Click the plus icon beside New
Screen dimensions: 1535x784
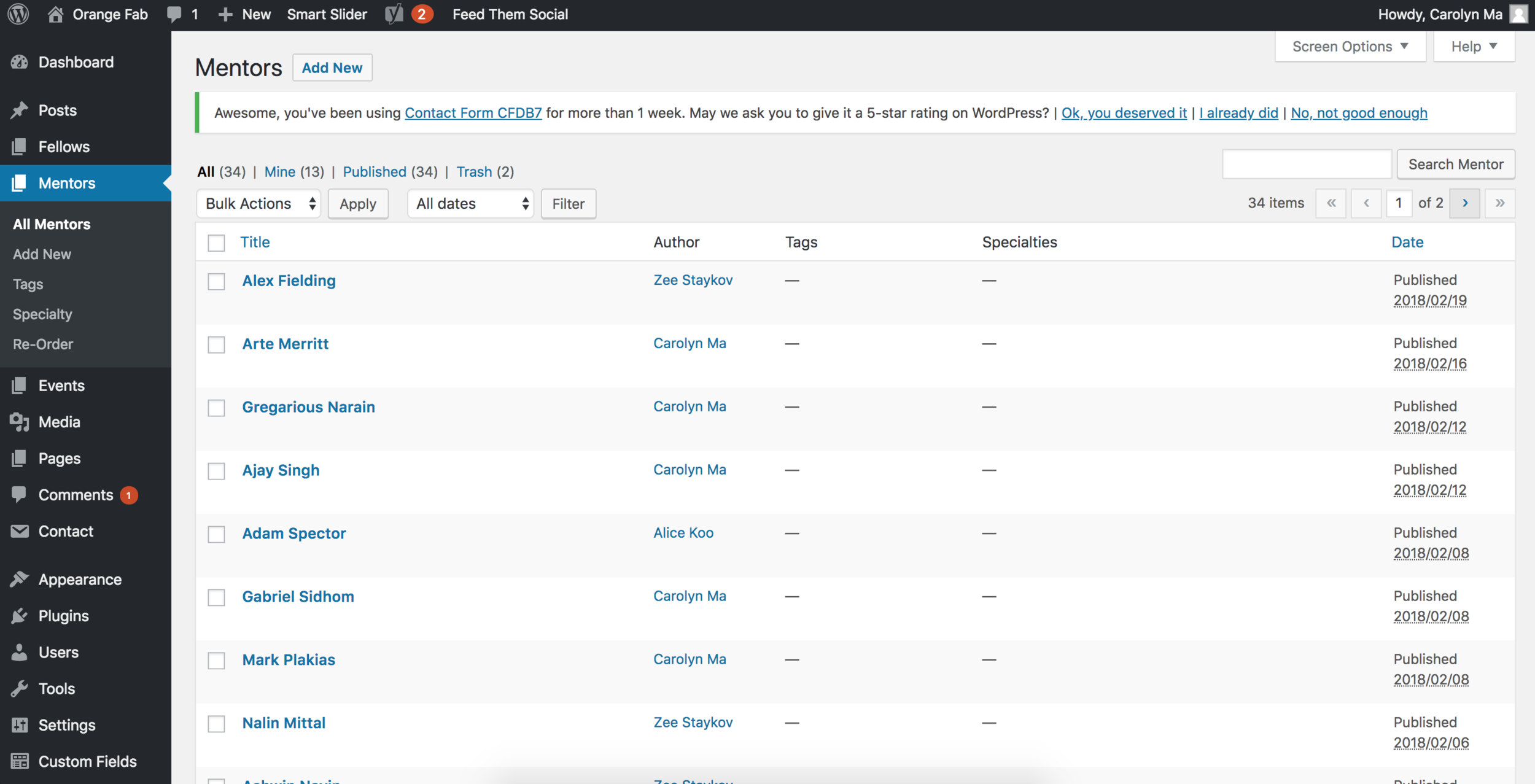225,14
